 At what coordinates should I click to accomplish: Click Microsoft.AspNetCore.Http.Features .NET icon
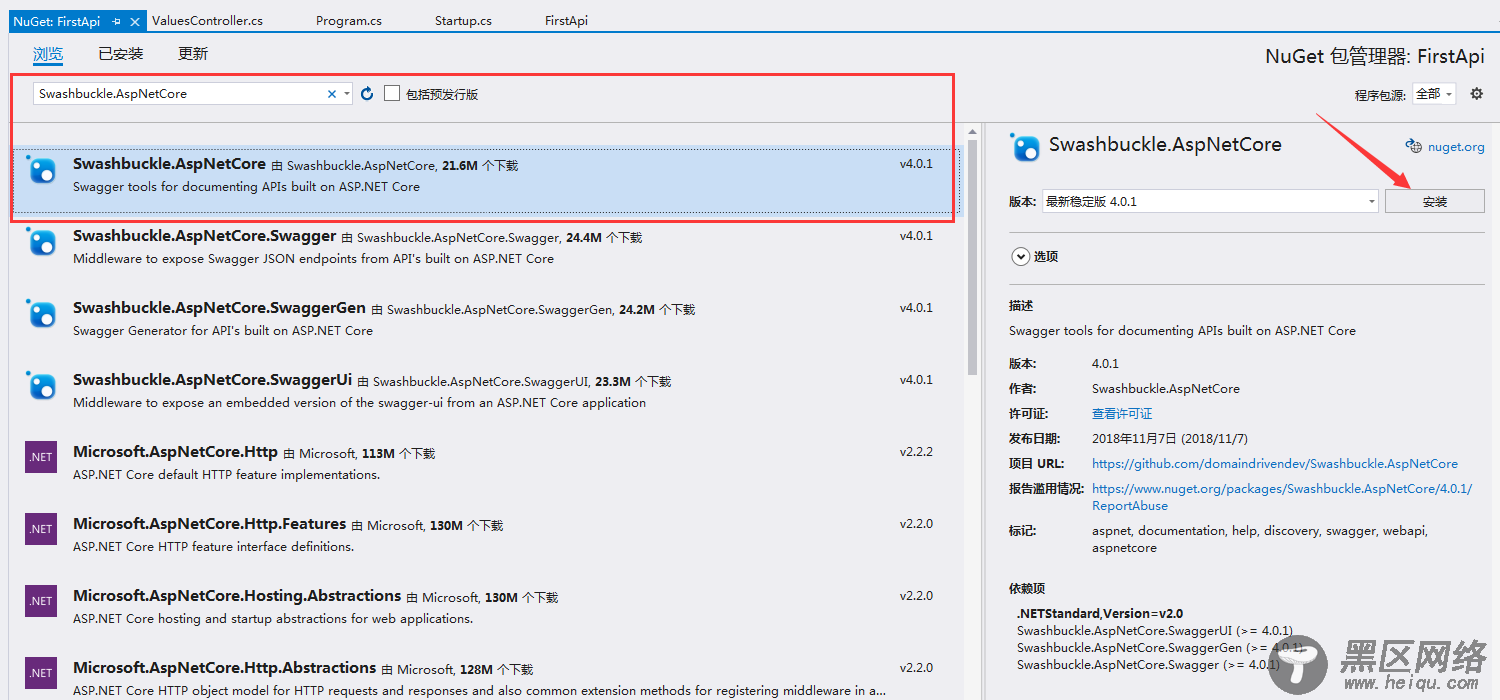coord(41,529)
